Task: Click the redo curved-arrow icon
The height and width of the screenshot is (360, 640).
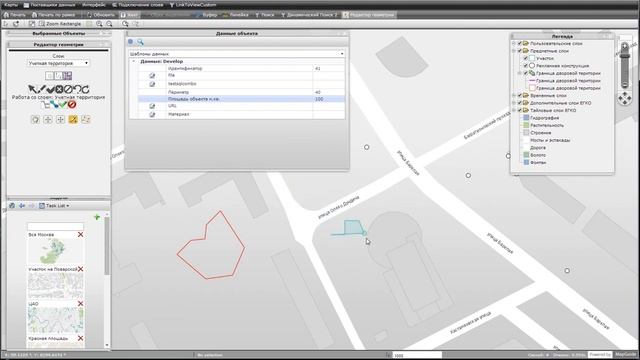Action: click(85, 89)
